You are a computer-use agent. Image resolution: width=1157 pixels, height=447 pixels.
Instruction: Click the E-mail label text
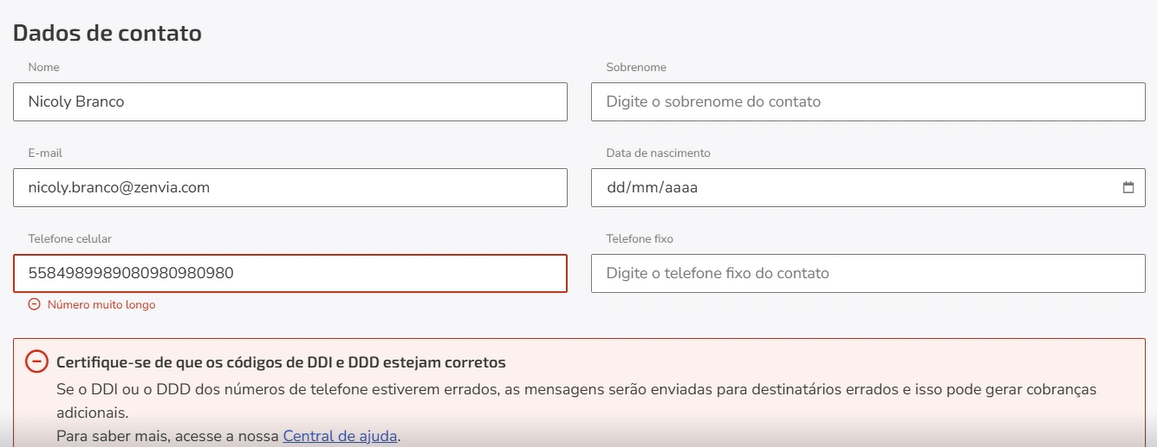pos(45,153)
